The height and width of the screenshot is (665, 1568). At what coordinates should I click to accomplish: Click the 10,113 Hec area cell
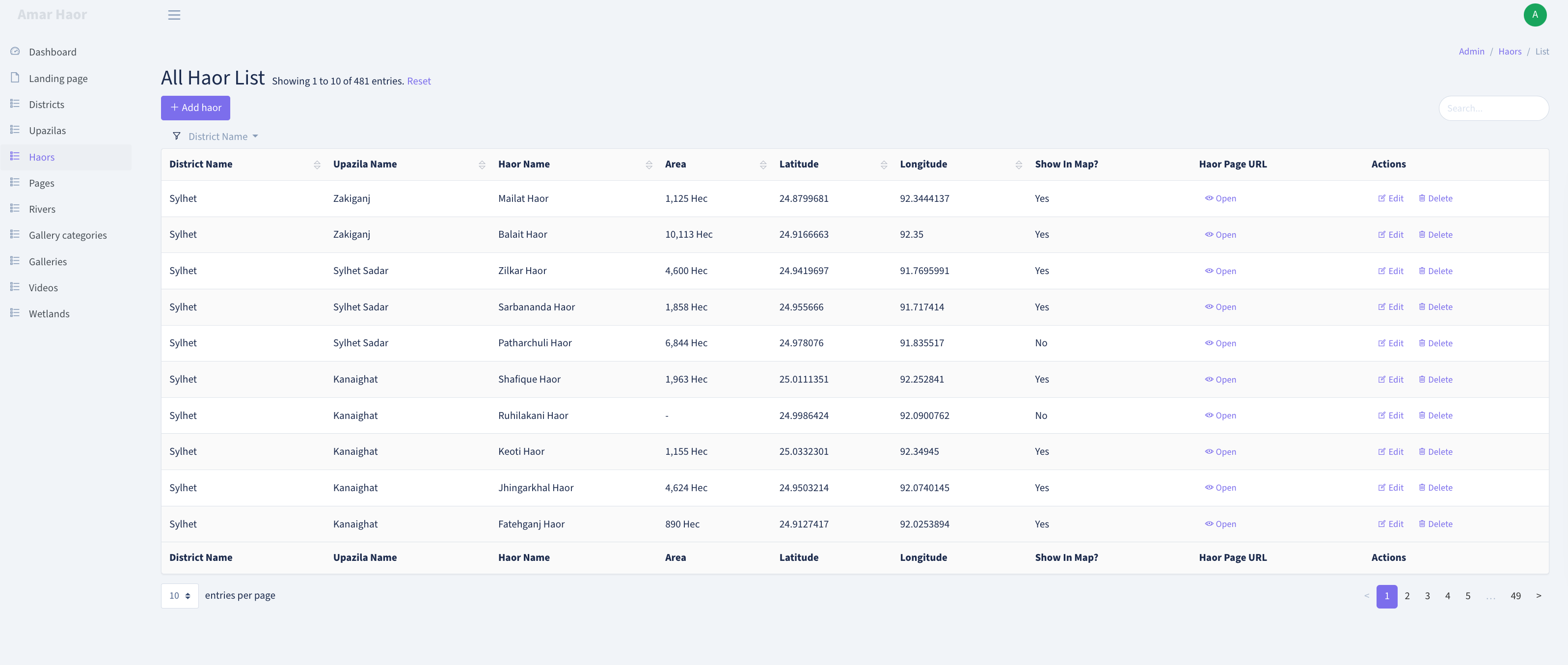coord(688,234)
